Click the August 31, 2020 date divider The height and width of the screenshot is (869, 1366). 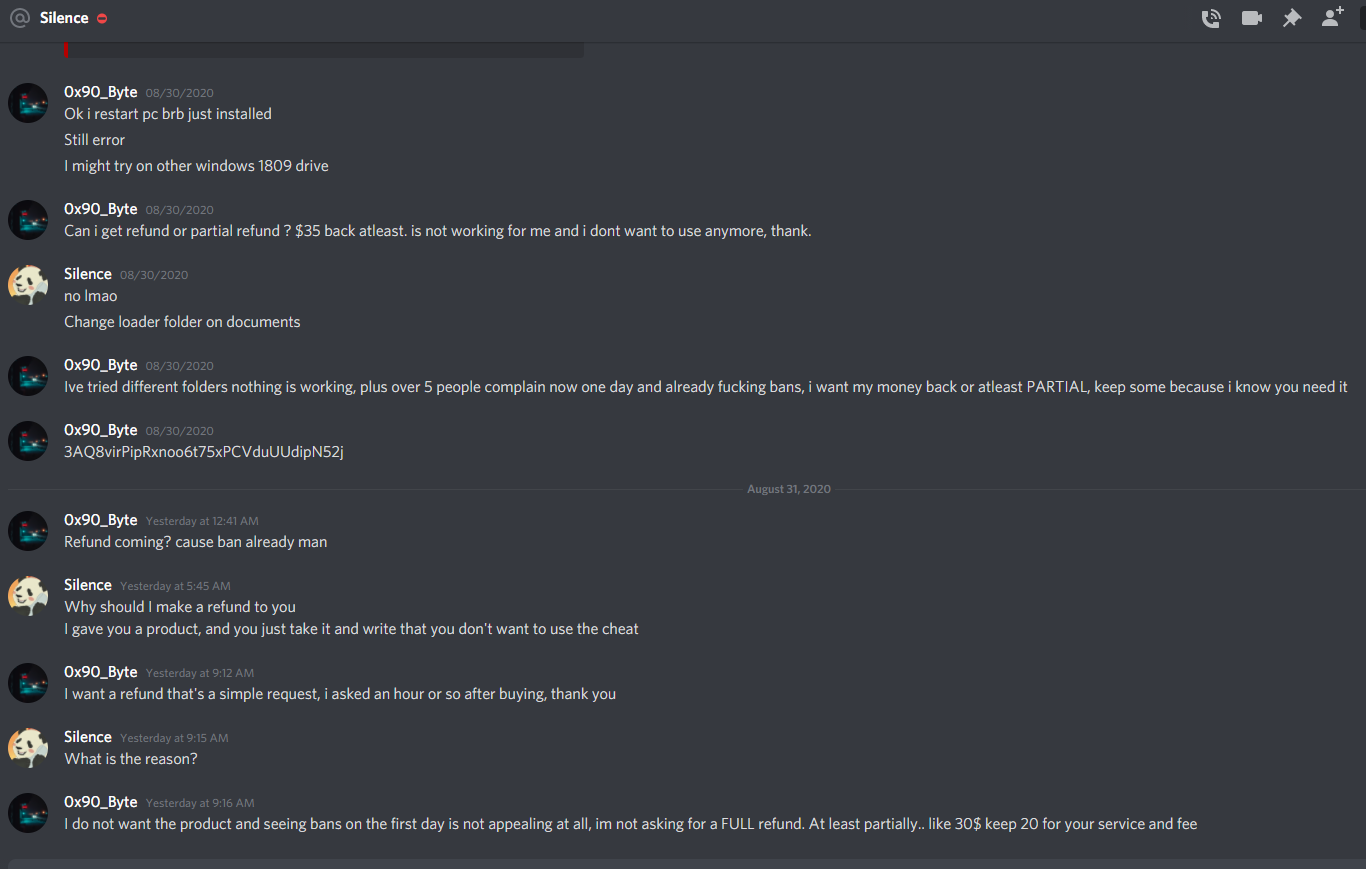pyautogui.click(x=789, y=489)
